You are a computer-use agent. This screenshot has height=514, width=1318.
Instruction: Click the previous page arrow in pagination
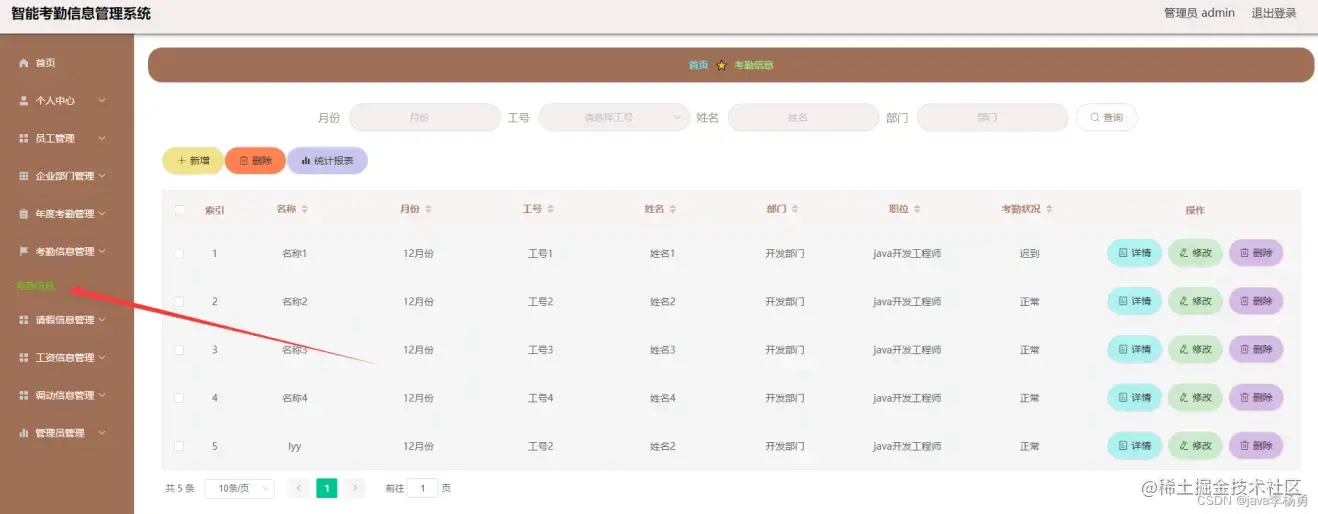pyautogui.click(x=298, y=488)
